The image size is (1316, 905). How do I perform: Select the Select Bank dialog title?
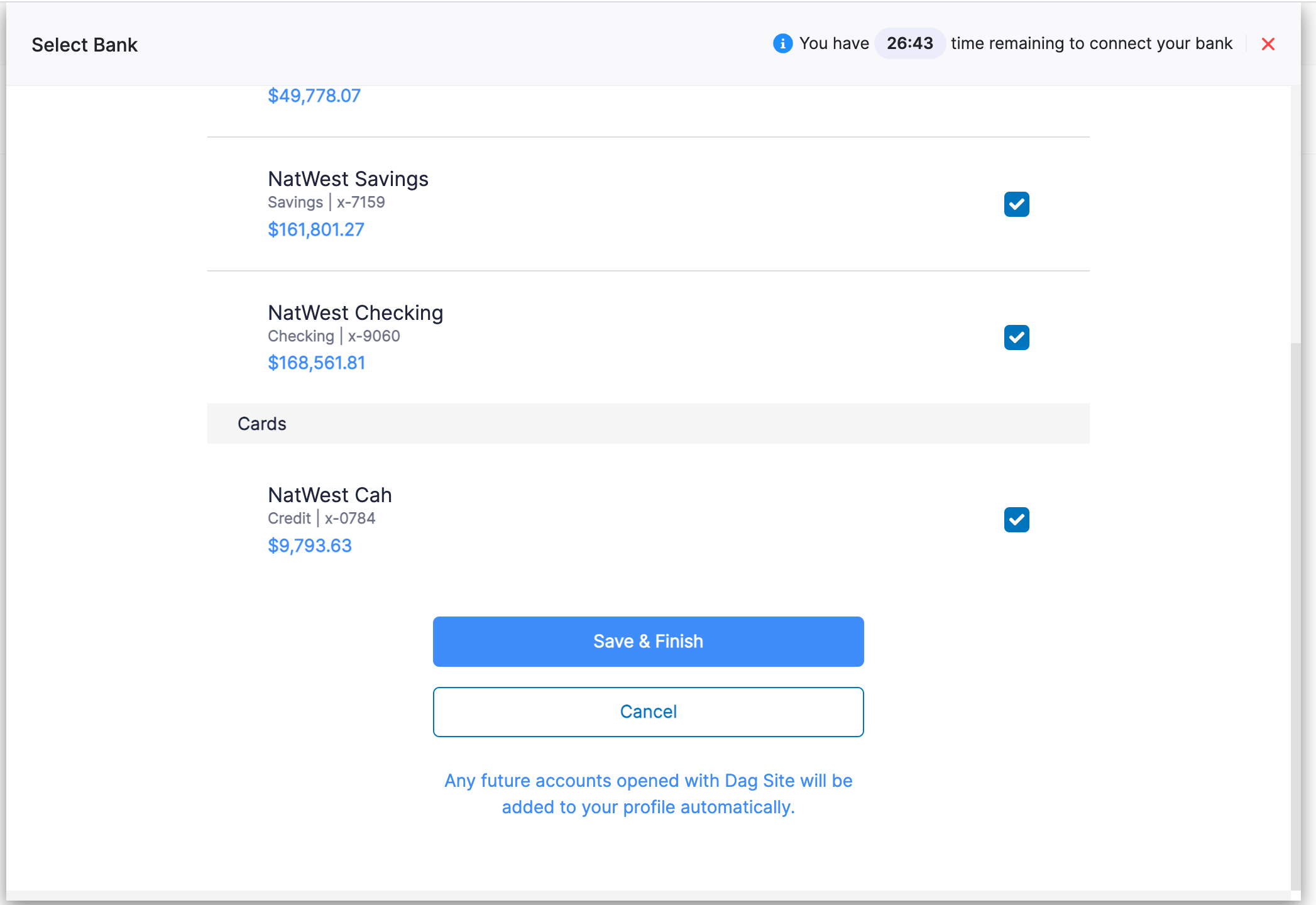click(84, 44)
